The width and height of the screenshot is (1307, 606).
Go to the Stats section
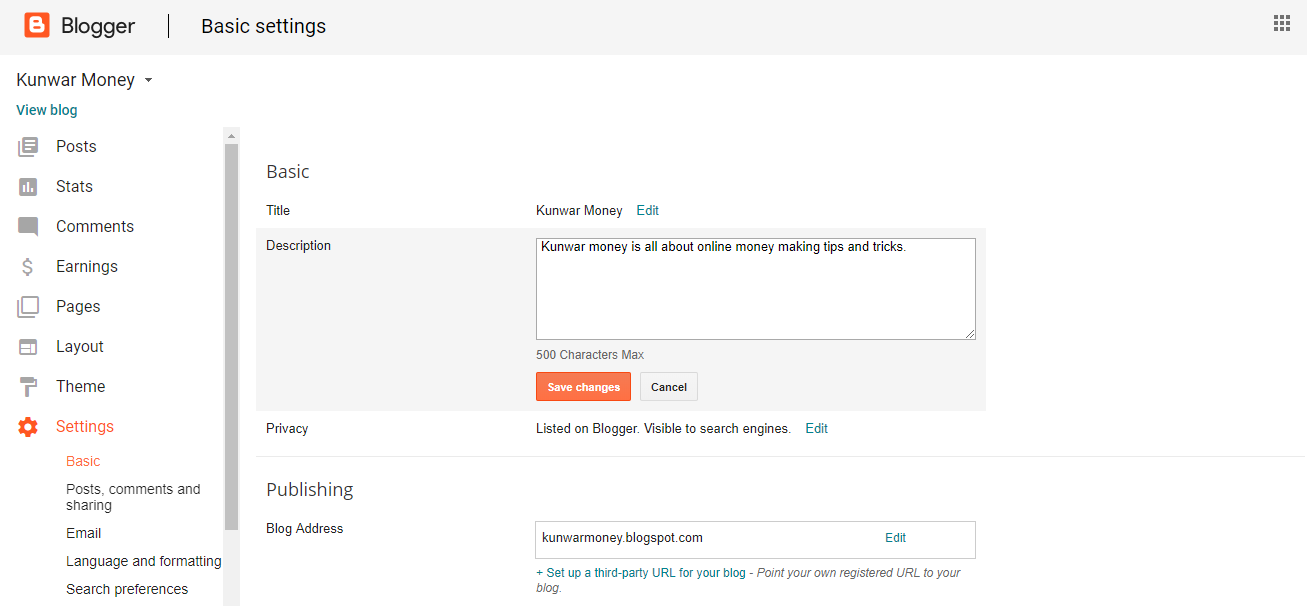point(74,186)
